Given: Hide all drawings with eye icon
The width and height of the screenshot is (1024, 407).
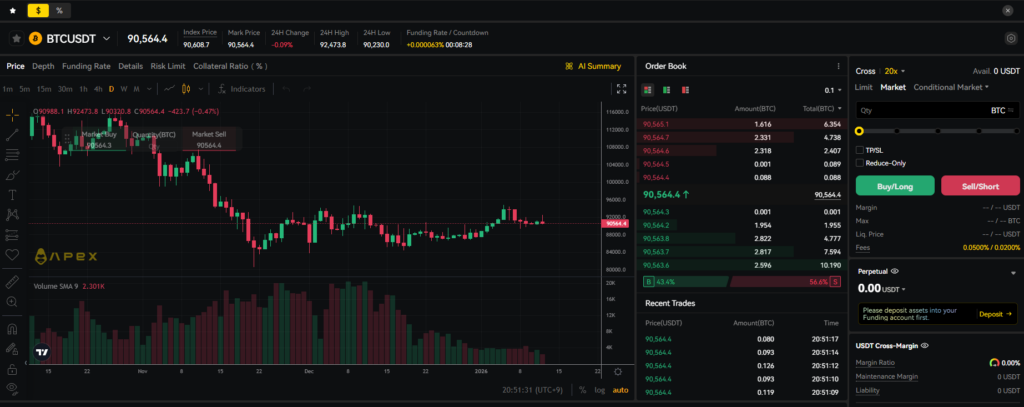Looking at the screenshot, I should point(12,389).
